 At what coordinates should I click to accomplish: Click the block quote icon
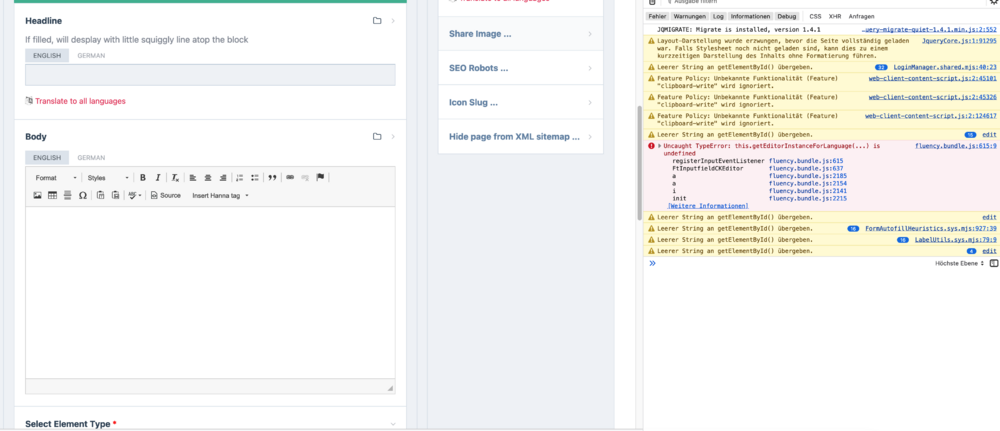(272, 178)
